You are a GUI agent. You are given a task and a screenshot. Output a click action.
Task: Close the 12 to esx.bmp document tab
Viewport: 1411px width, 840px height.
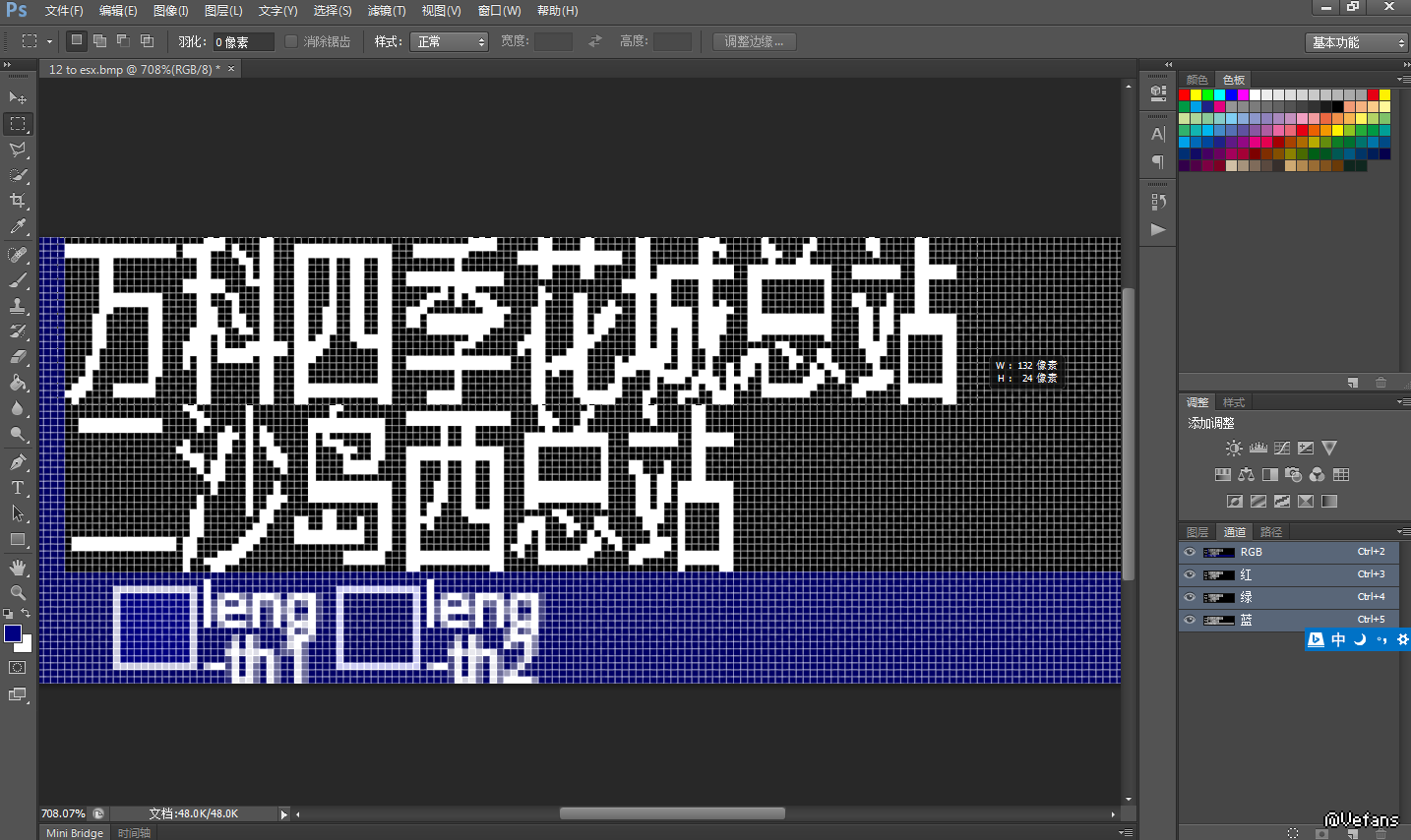coord(231,69)
